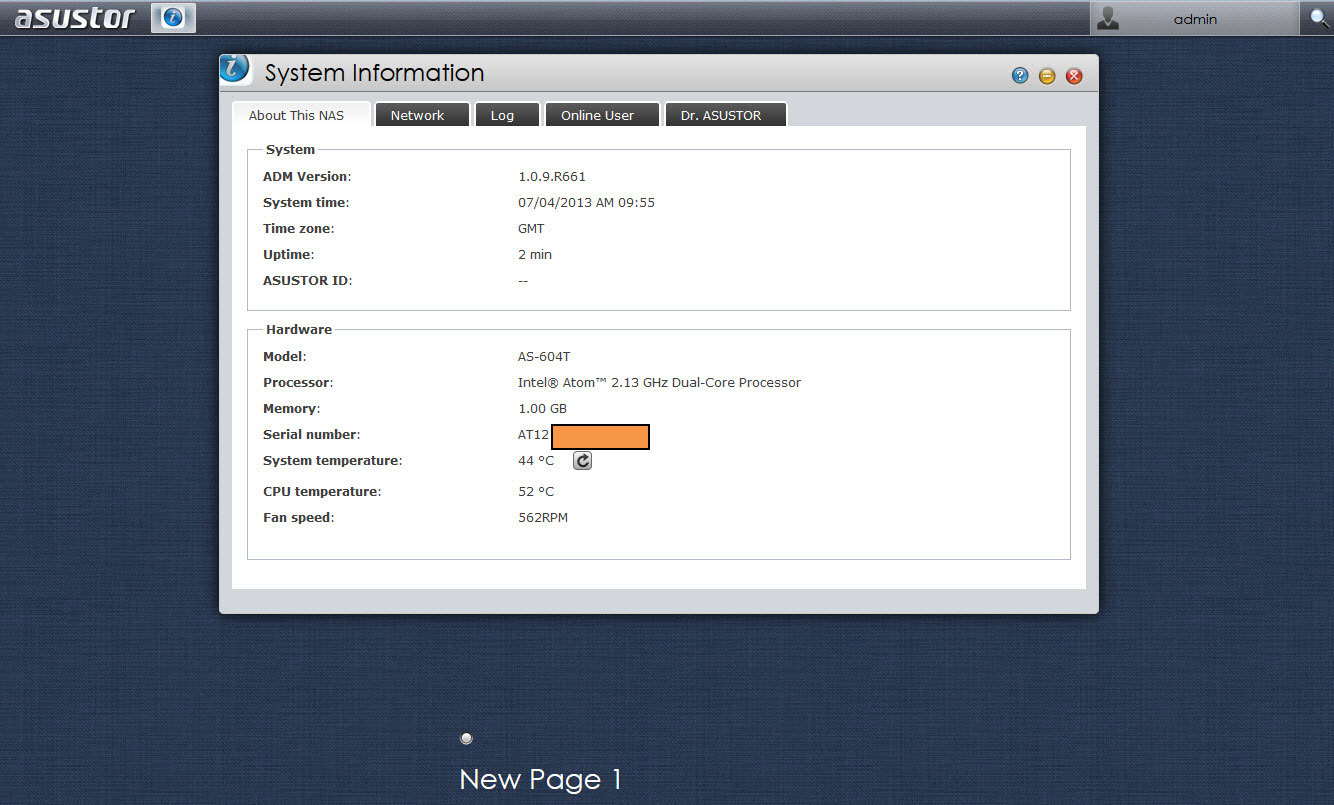Screen dimensions: 1334x805
Task: Close the System Information window
Action: (x=1074, y=76)
